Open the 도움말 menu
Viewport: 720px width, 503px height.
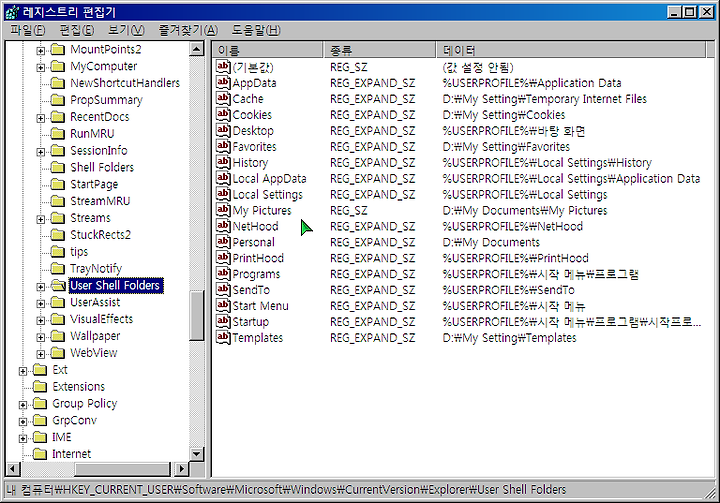pos(256,30)
